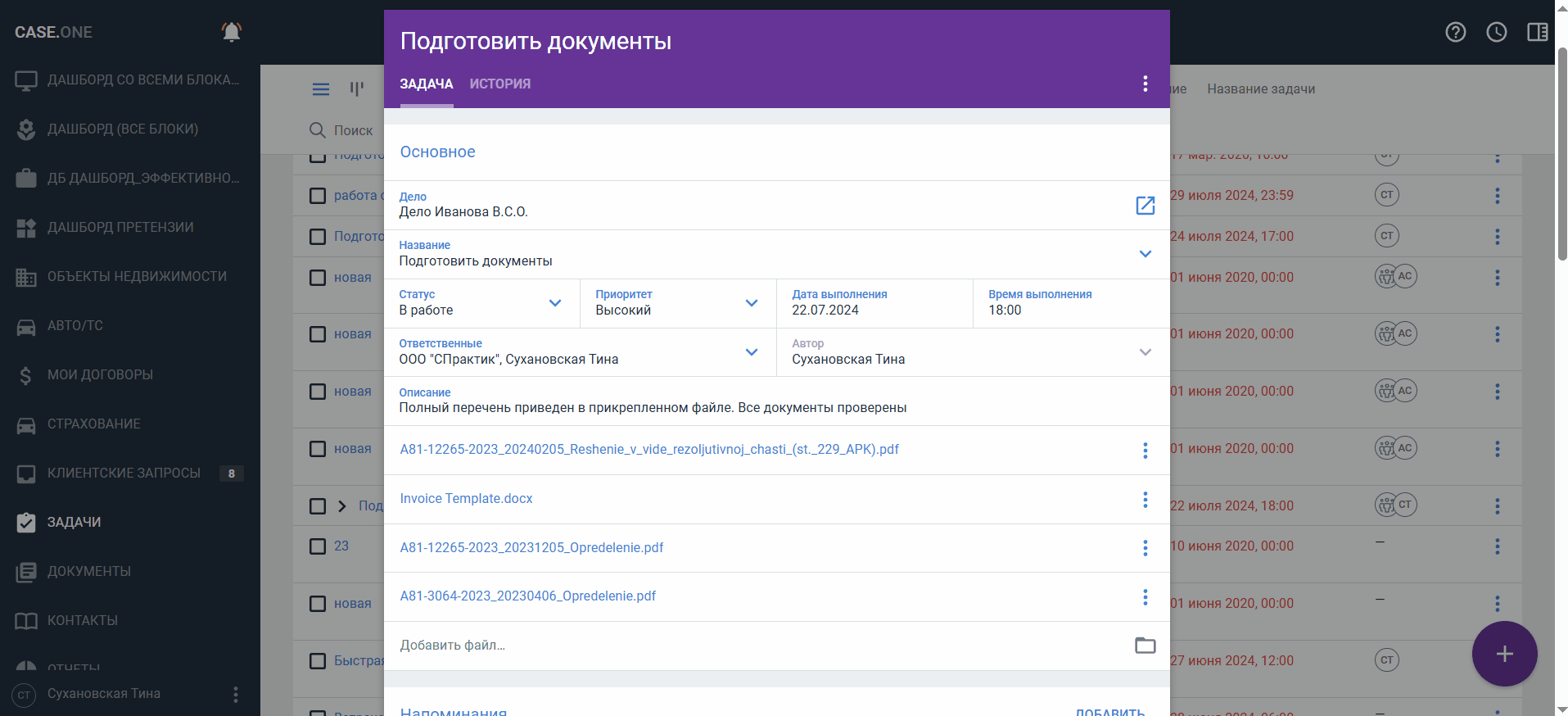Open the clock timer icon in header
Image resolution: width=1568 pixels, height=716 pixels.
pyautogui.click(x=1496, y=32)
